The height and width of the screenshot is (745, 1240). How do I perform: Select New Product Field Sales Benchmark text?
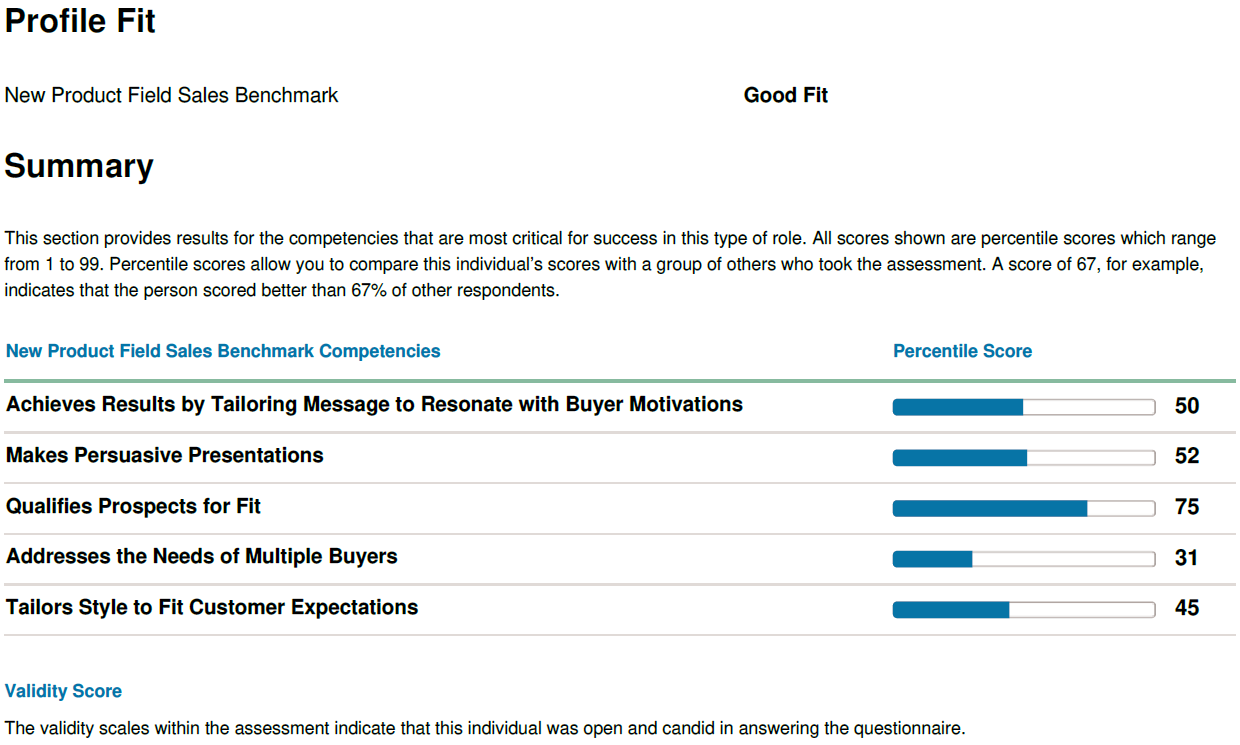(172, 96)
